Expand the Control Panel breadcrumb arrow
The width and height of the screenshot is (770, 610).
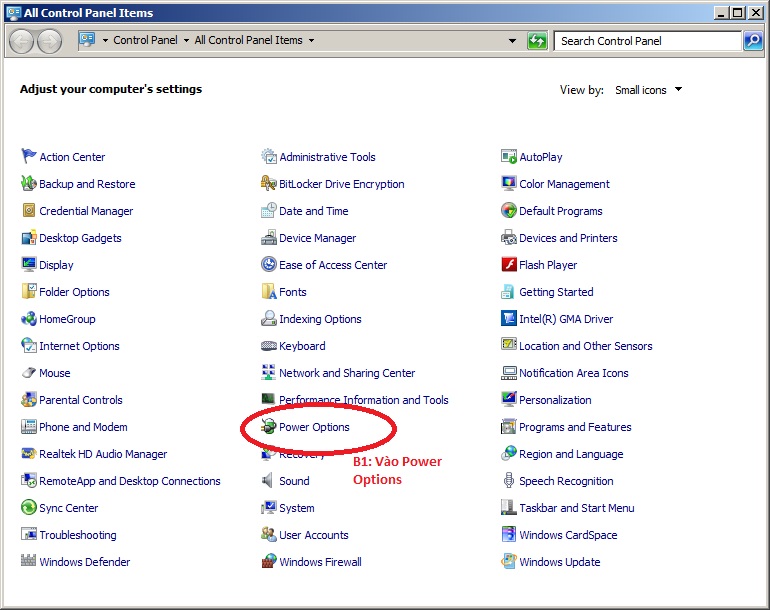[186, 40]
